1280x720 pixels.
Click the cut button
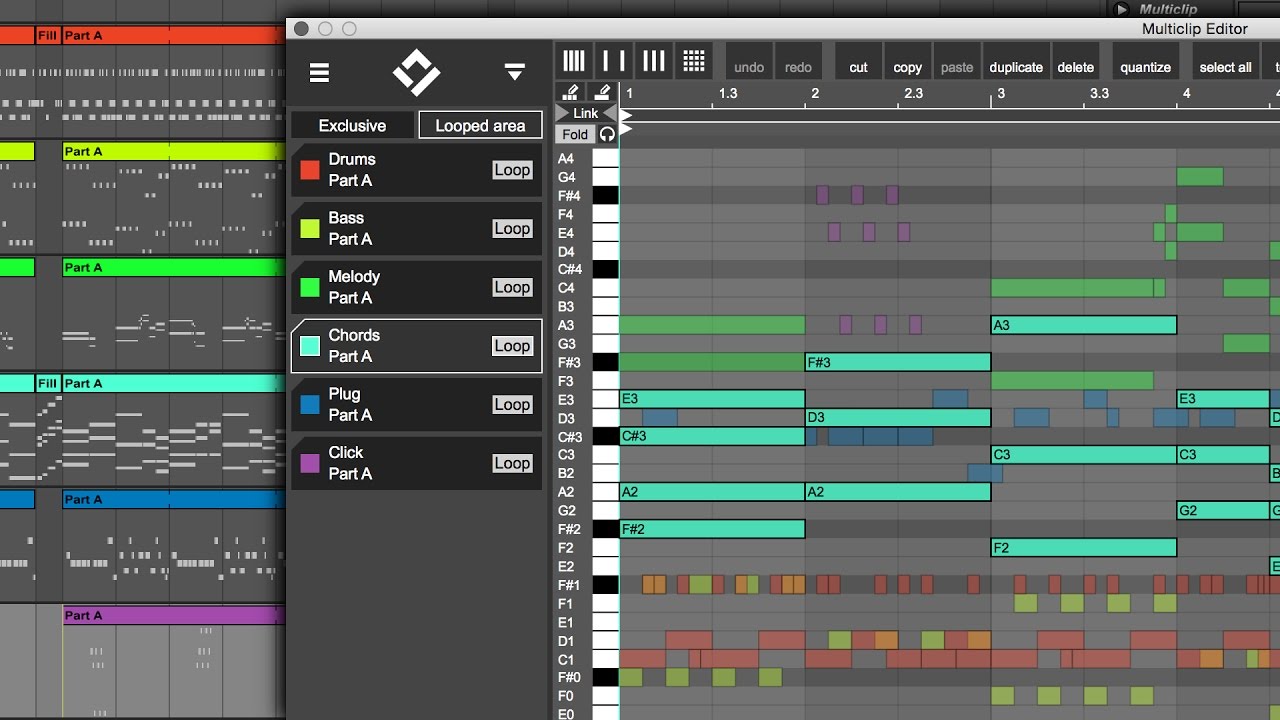click(x=858, y=62)
